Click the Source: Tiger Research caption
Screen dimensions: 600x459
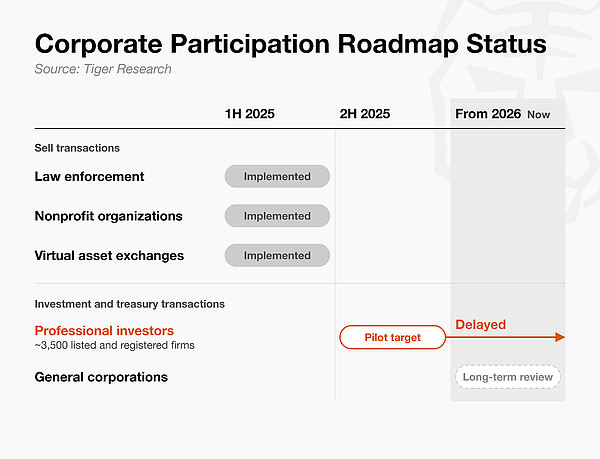click(x=103, y=69)
